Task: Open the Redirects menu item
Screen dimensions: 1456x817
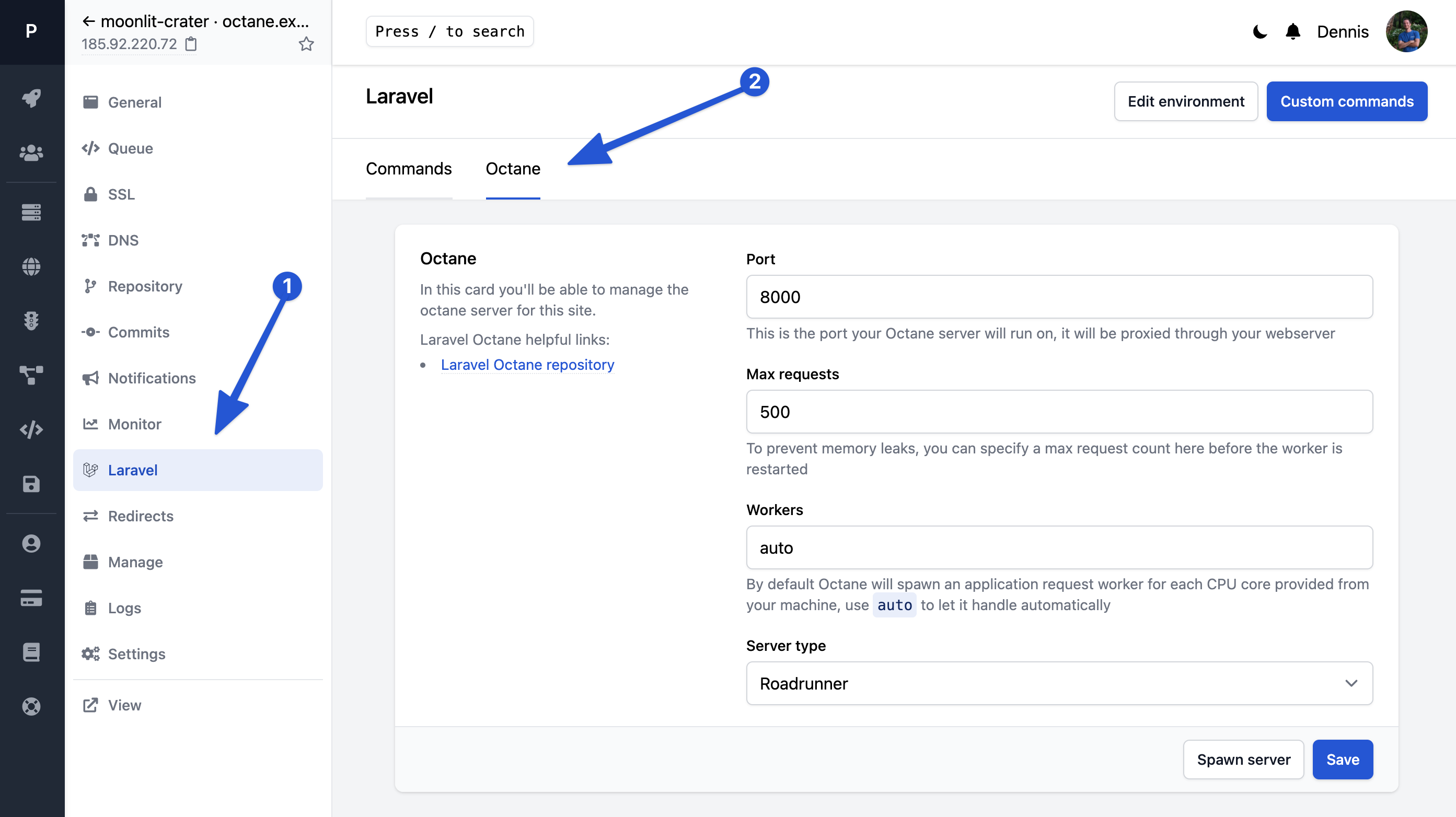Action: click(198, 516)
